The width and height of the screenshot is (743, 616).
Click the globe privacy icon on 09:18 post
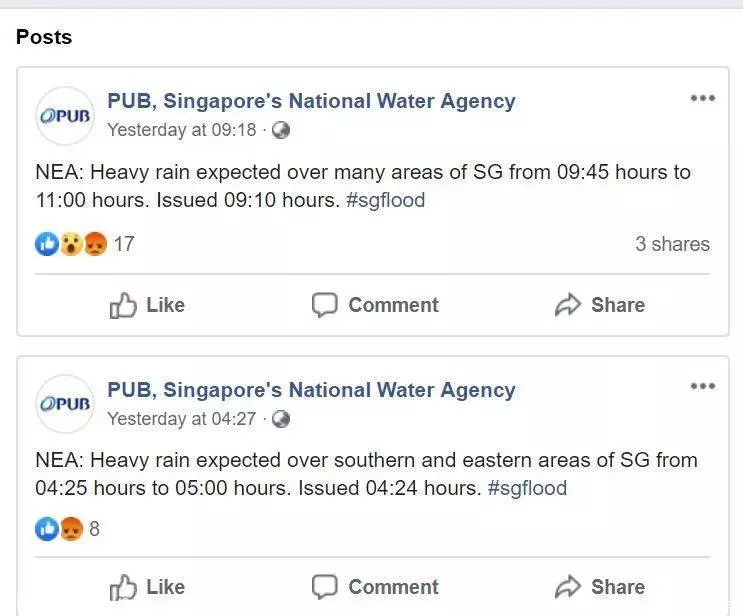click(281, 130)
